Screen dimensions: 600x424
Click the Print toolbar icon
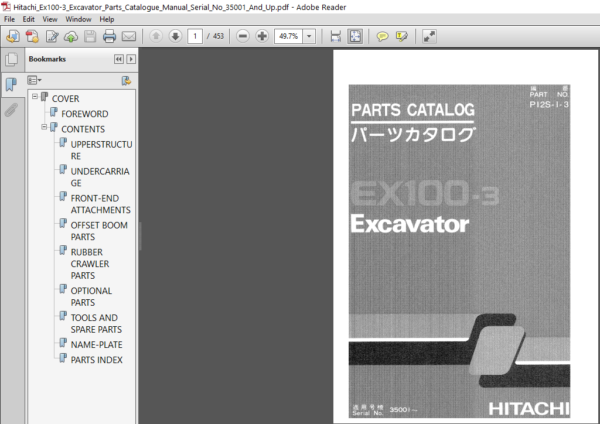point(109,36)
